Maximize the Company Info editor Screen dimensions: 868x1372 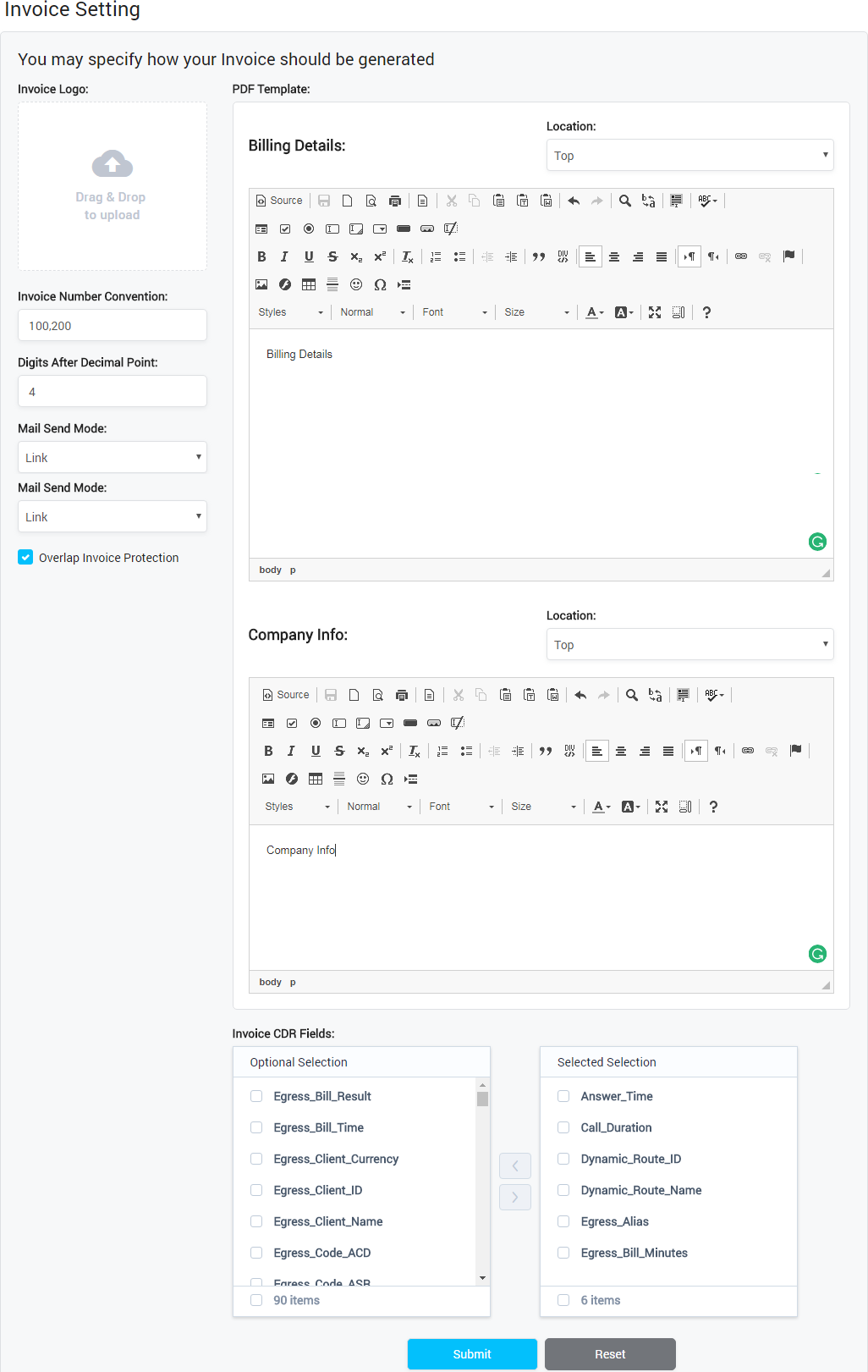[662, 807]
